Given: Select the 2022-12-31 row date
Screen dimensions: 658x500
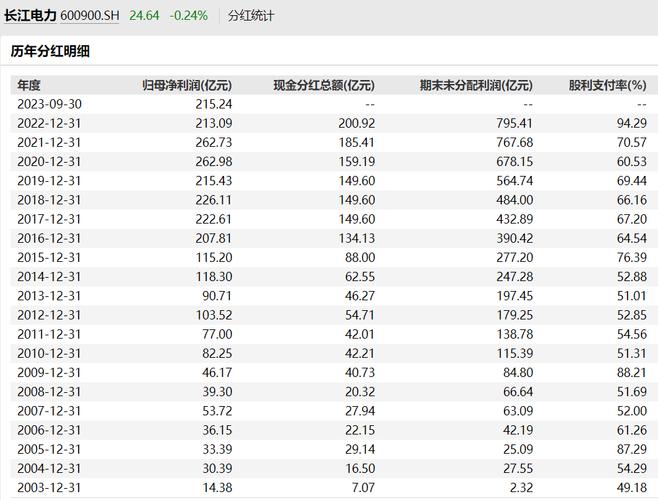Looking at the screenshot, I should [49, 123].
